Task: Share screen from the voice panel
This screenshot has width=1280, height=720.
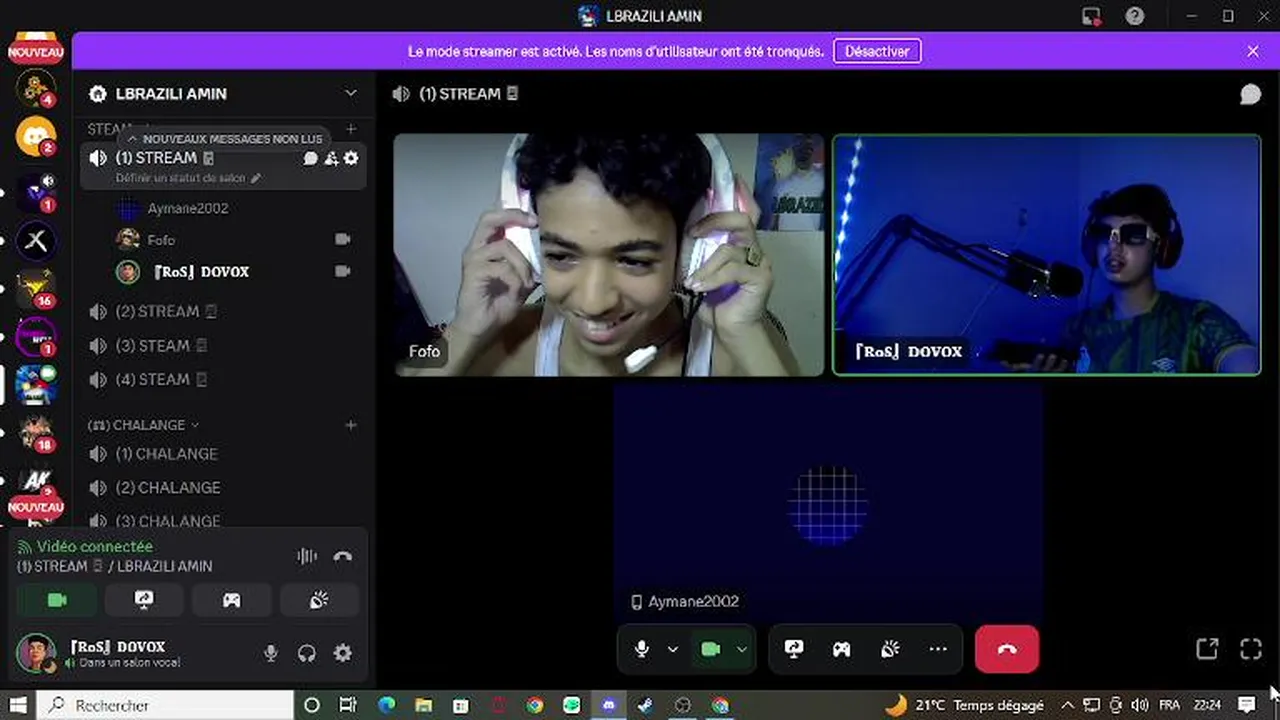Action: [x=144, y=600]
